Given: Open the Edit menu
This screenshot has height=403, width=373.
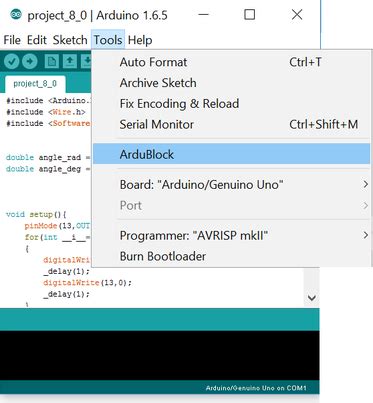Looking at the screenshot, I should 37,40.
